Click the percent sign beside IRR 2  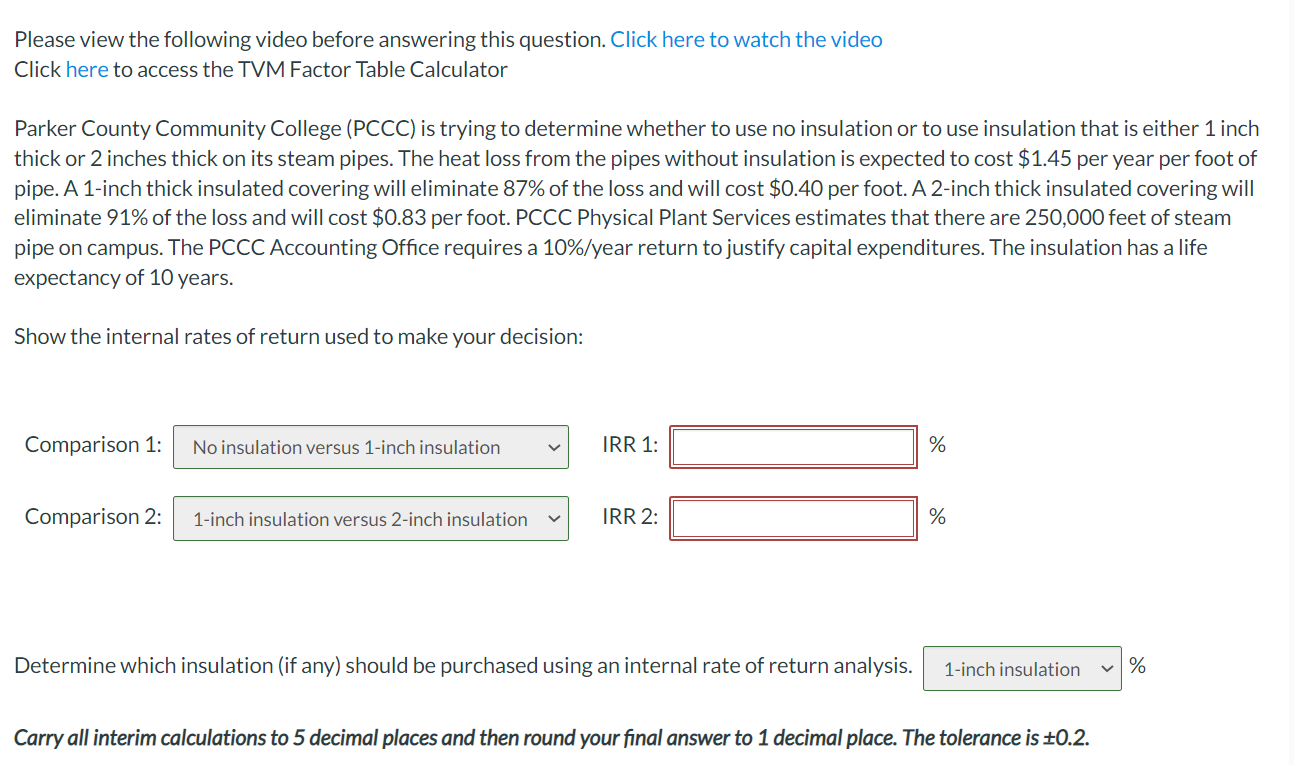pyautogui.click(x=937, y=516)
